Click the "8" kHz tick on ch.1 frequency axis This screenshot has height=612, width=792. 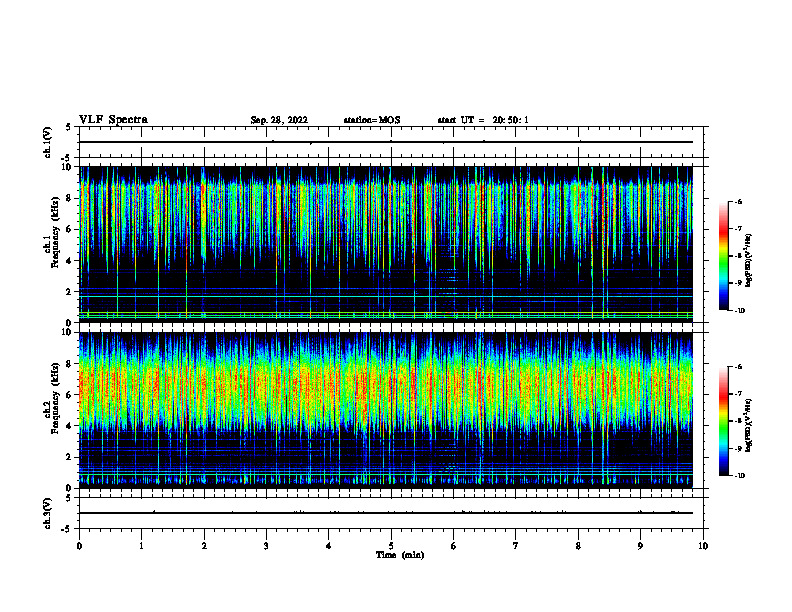click(x=70, y=198)
